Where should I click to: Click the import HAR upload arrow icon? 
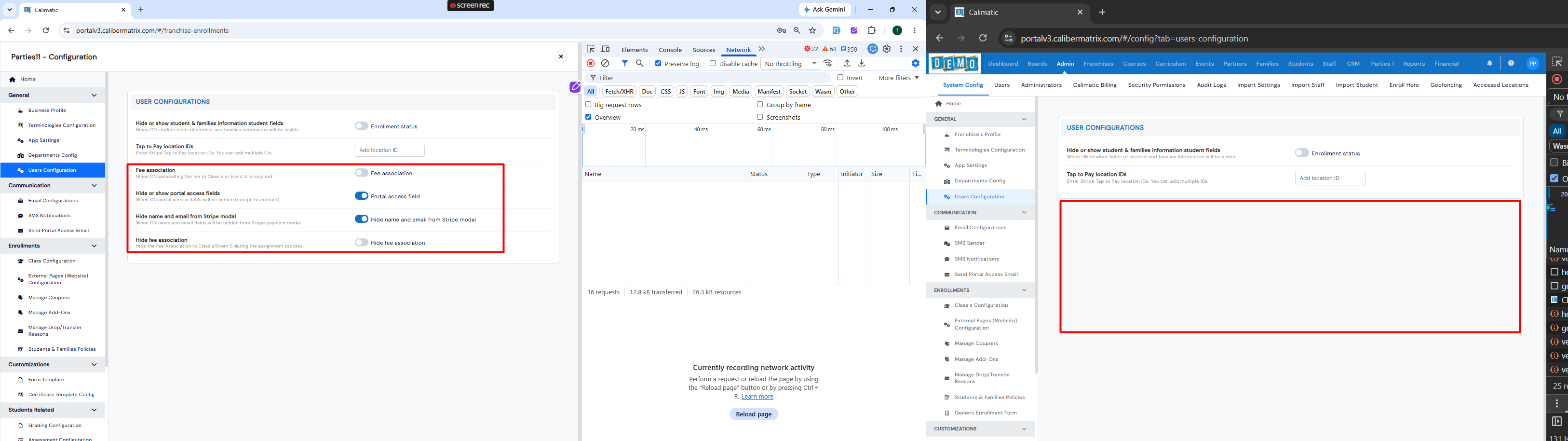[x=847, y=63]
